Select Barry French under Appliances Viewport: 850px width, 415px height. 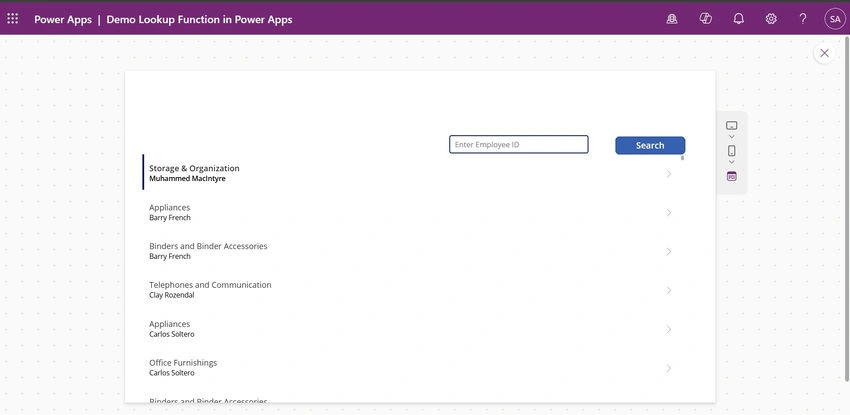pyautogui.click(x=170, y=218)
